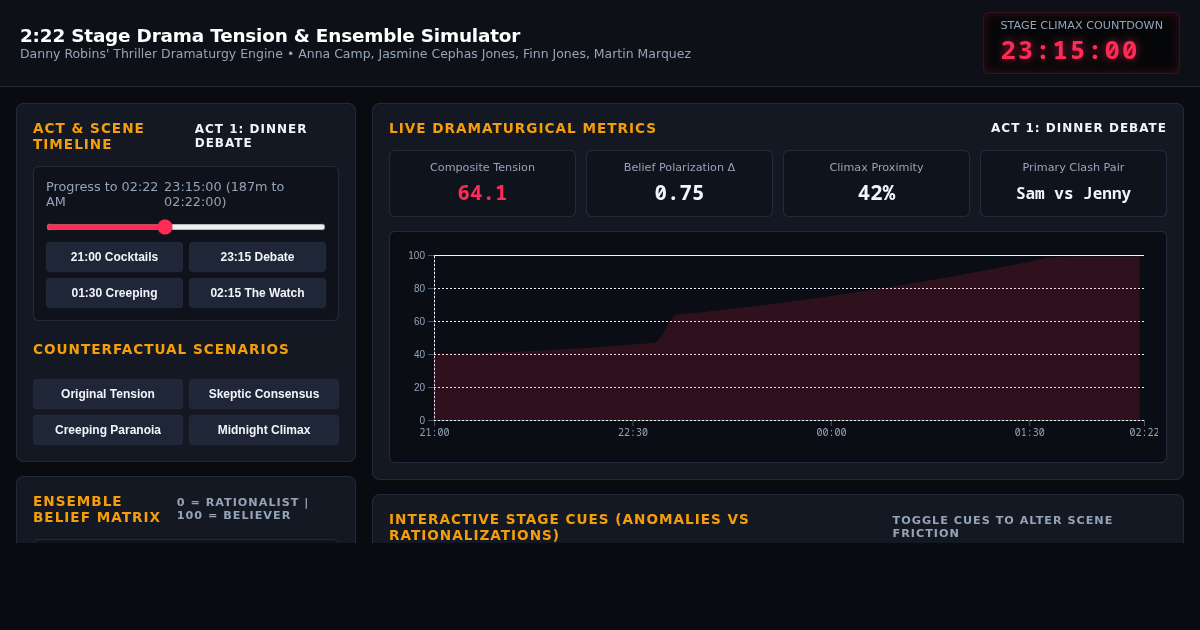Jump to the 23:15 Debate scene
Image resolution: width=1200 pixels, height=630 pixels.
coord(257,257)
